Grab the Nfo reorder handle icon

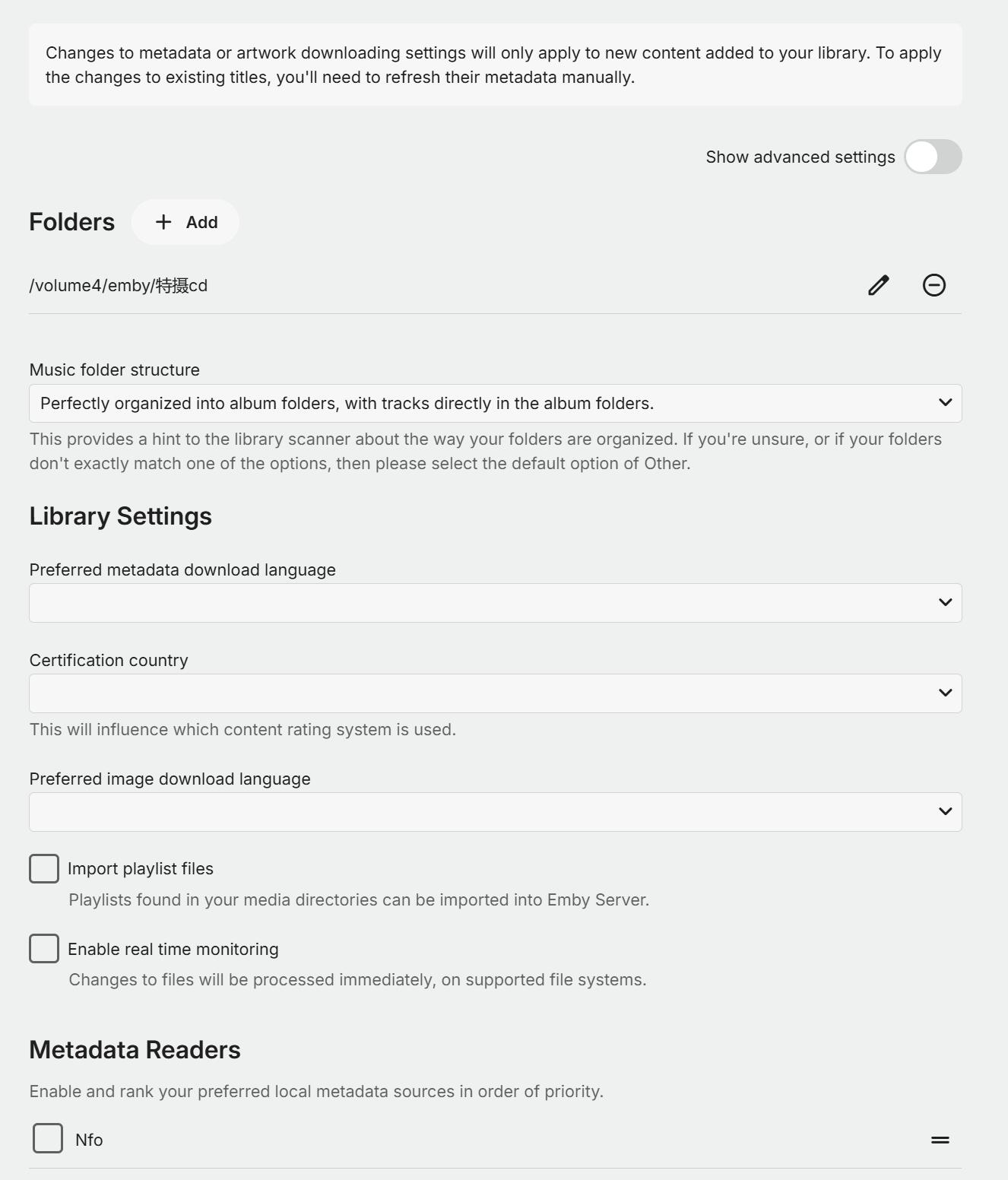point(940,1140)
